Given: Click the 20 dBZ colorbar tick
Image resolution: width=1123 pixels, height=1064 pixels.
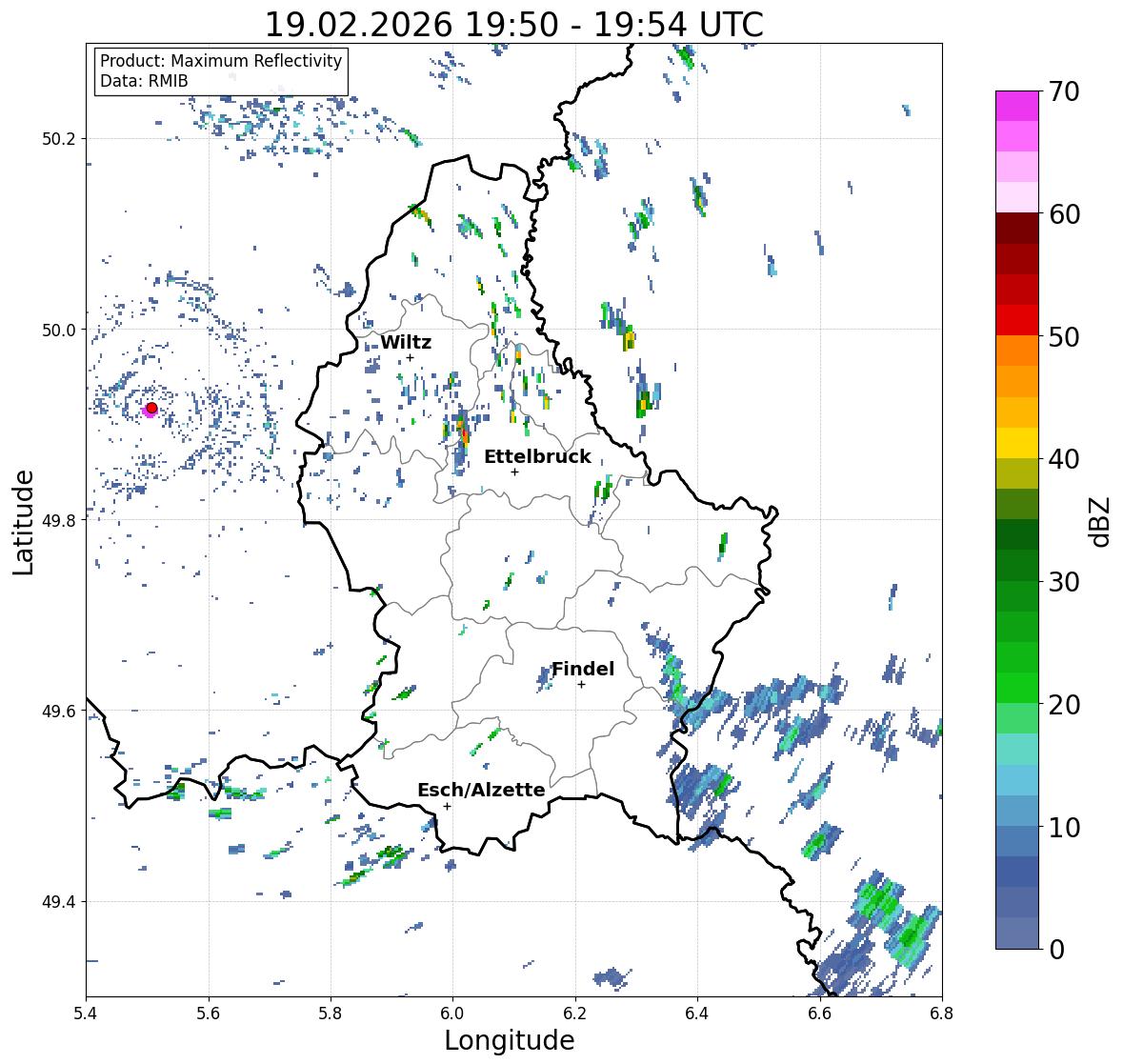Looking at the screenshot, I should [x=1064, y=705].
